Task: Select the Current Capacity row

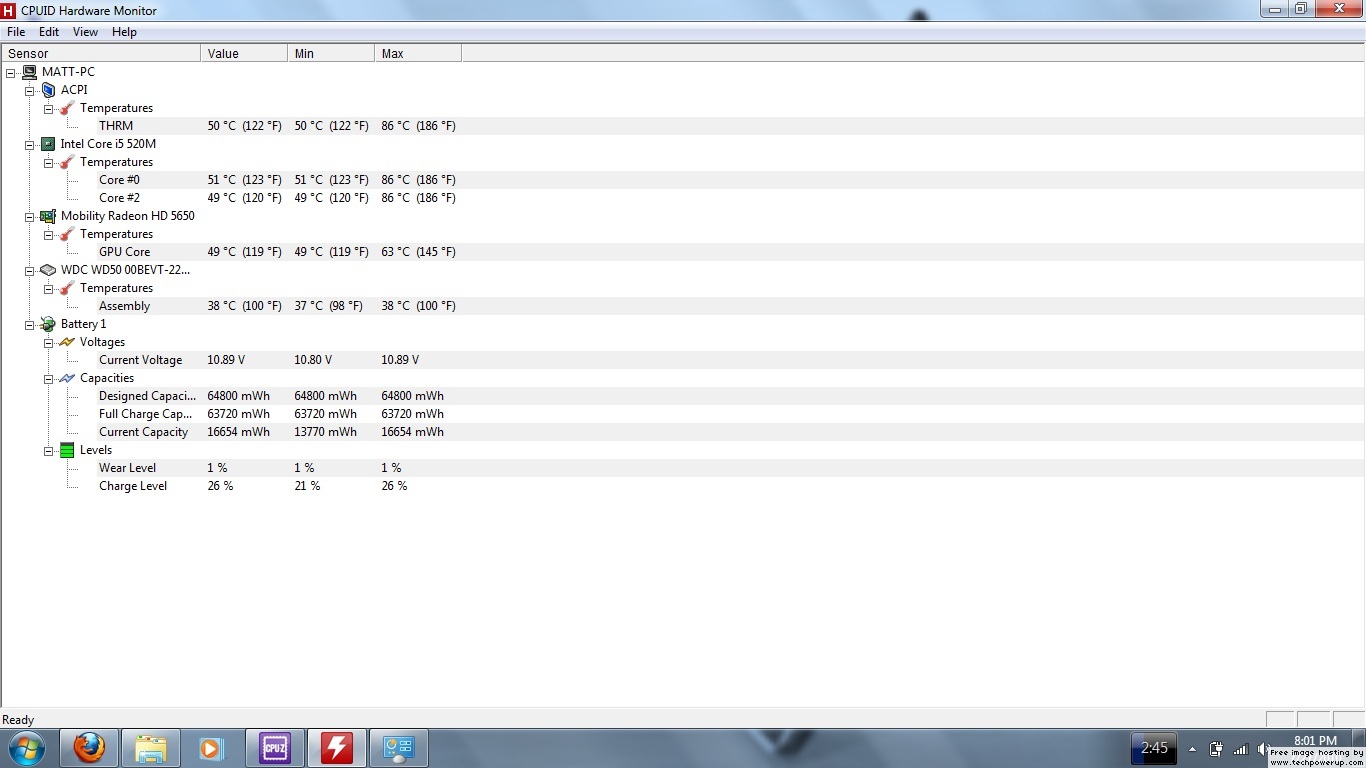Action: (683, 432)
